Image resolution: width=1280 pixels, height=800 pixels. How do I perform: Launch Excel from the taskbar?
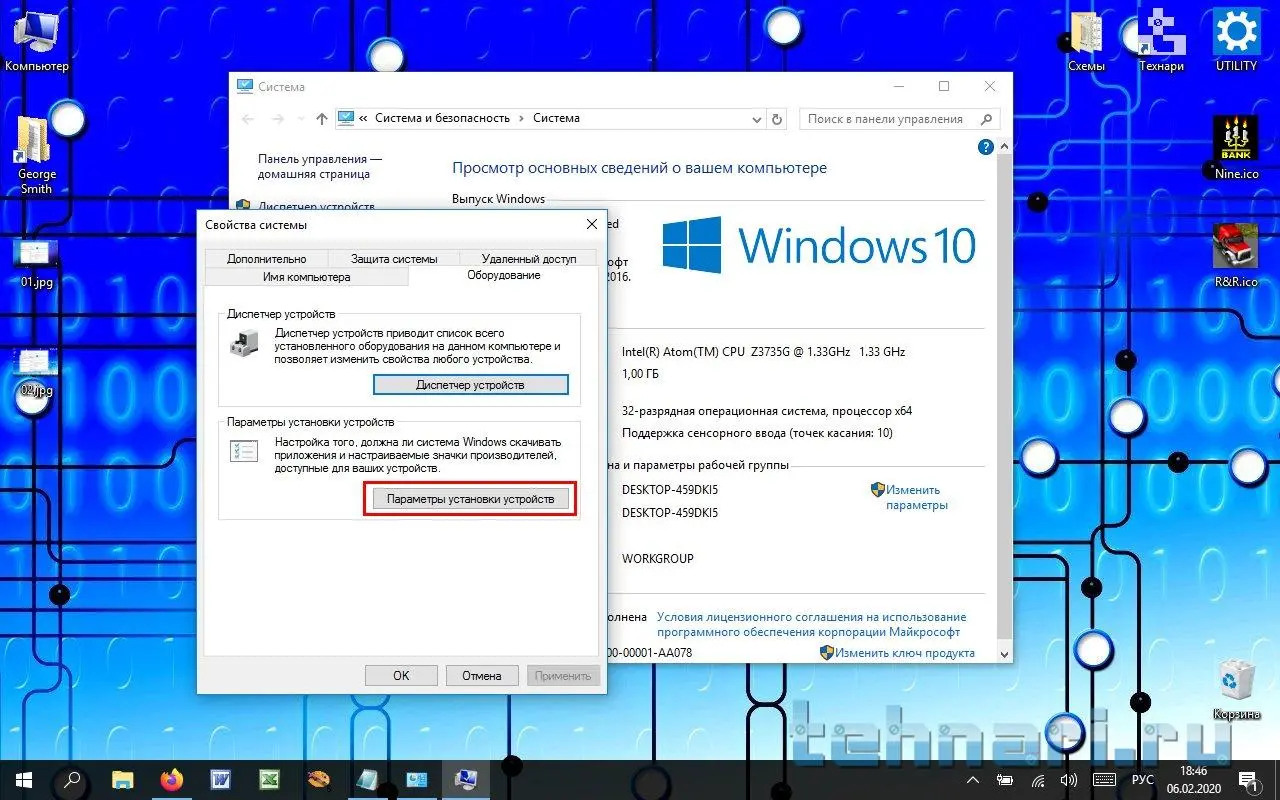(x=269, y=780)
